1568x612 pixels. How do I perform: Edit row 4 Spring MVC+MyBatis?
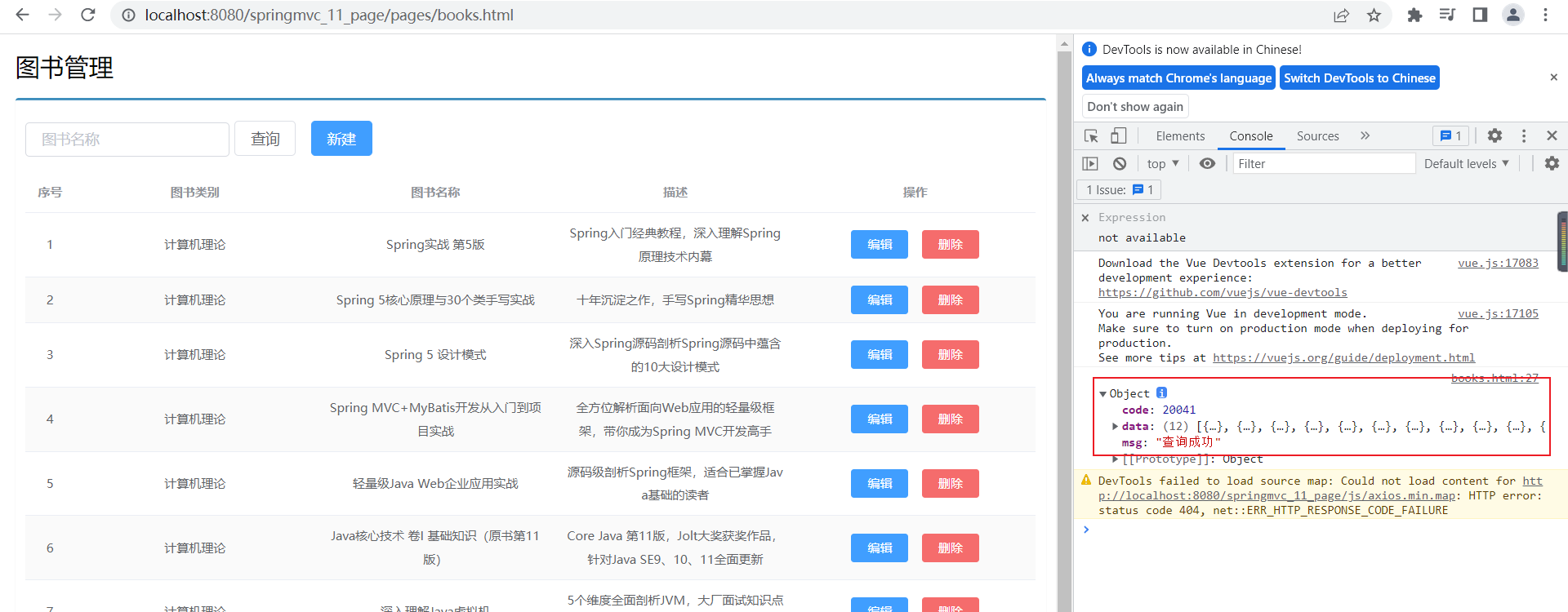click(880, 419)
